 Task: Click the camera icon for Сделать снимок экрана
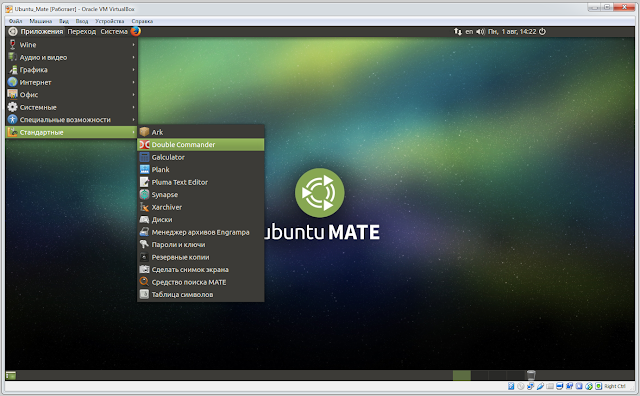tap(144, 269)
